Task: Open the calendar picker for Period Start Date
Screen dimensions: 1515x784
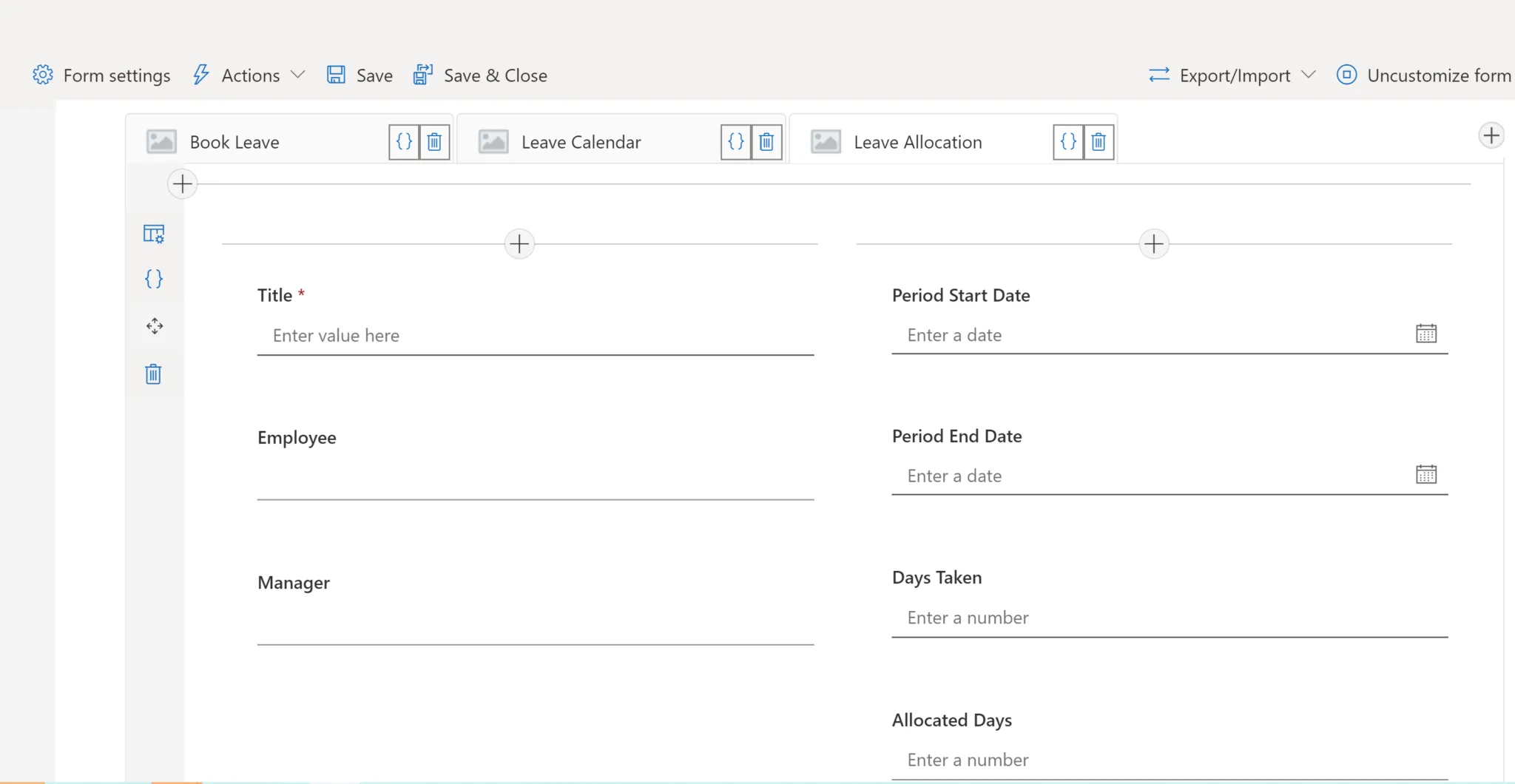Action: tap(1426, 333)
